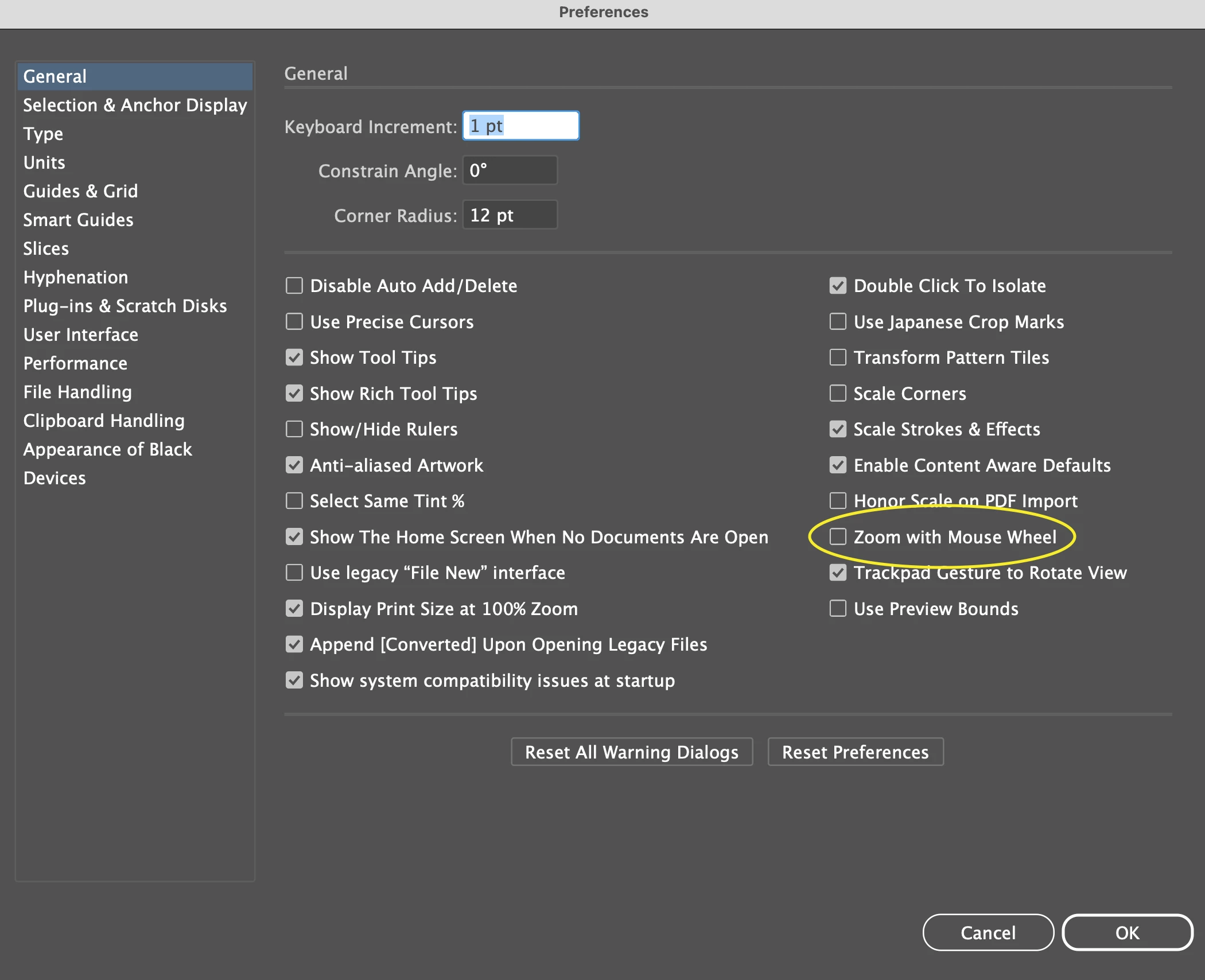Open File Handling preferences section
Screen dimensions: 1205x980
[x=77, y=392]
